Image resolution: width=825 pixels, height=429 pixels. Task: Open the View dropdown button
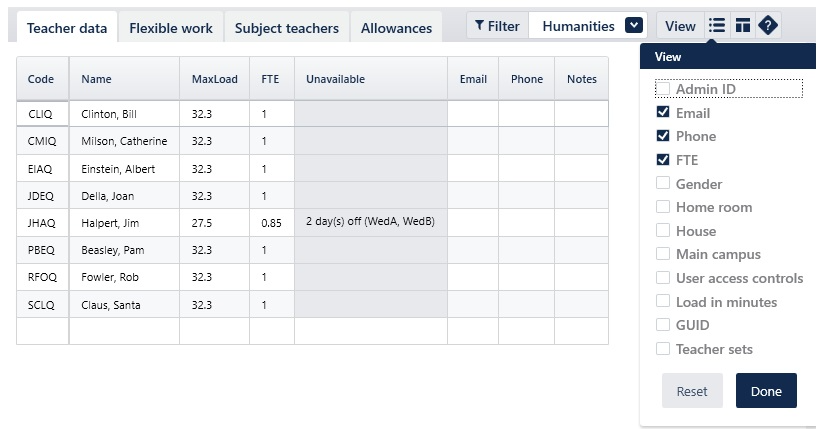coord(680,26)
